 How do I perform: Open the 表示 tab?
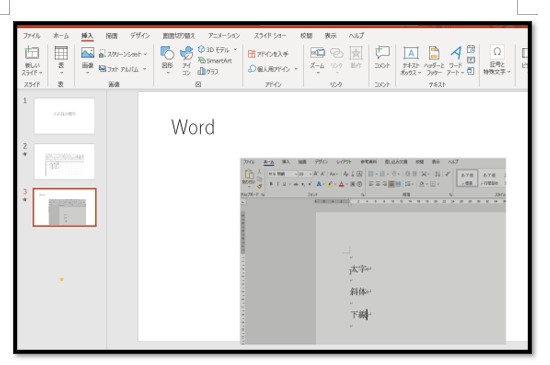pyautogui.click(x=330, y=36)
